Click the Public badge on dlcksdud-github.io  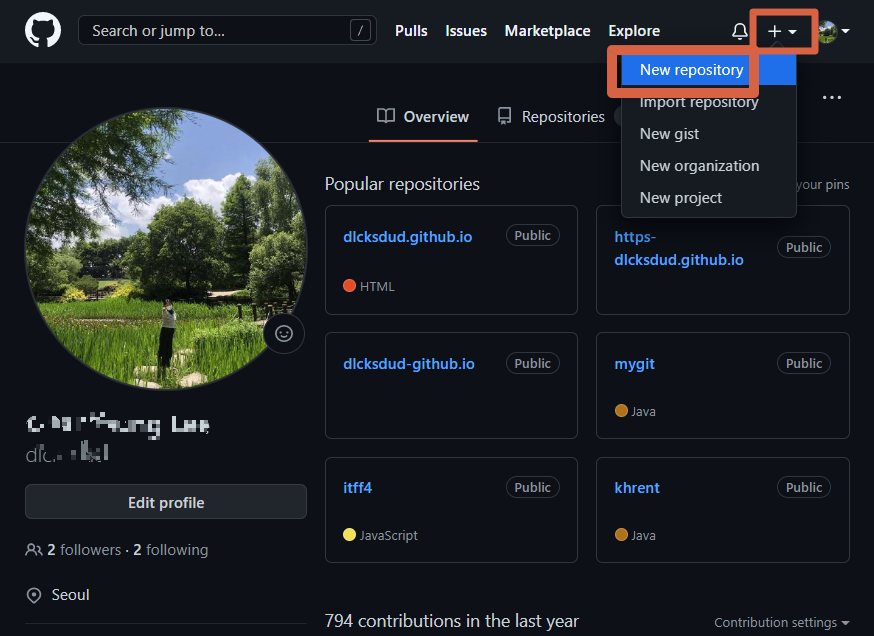[532, 363]
